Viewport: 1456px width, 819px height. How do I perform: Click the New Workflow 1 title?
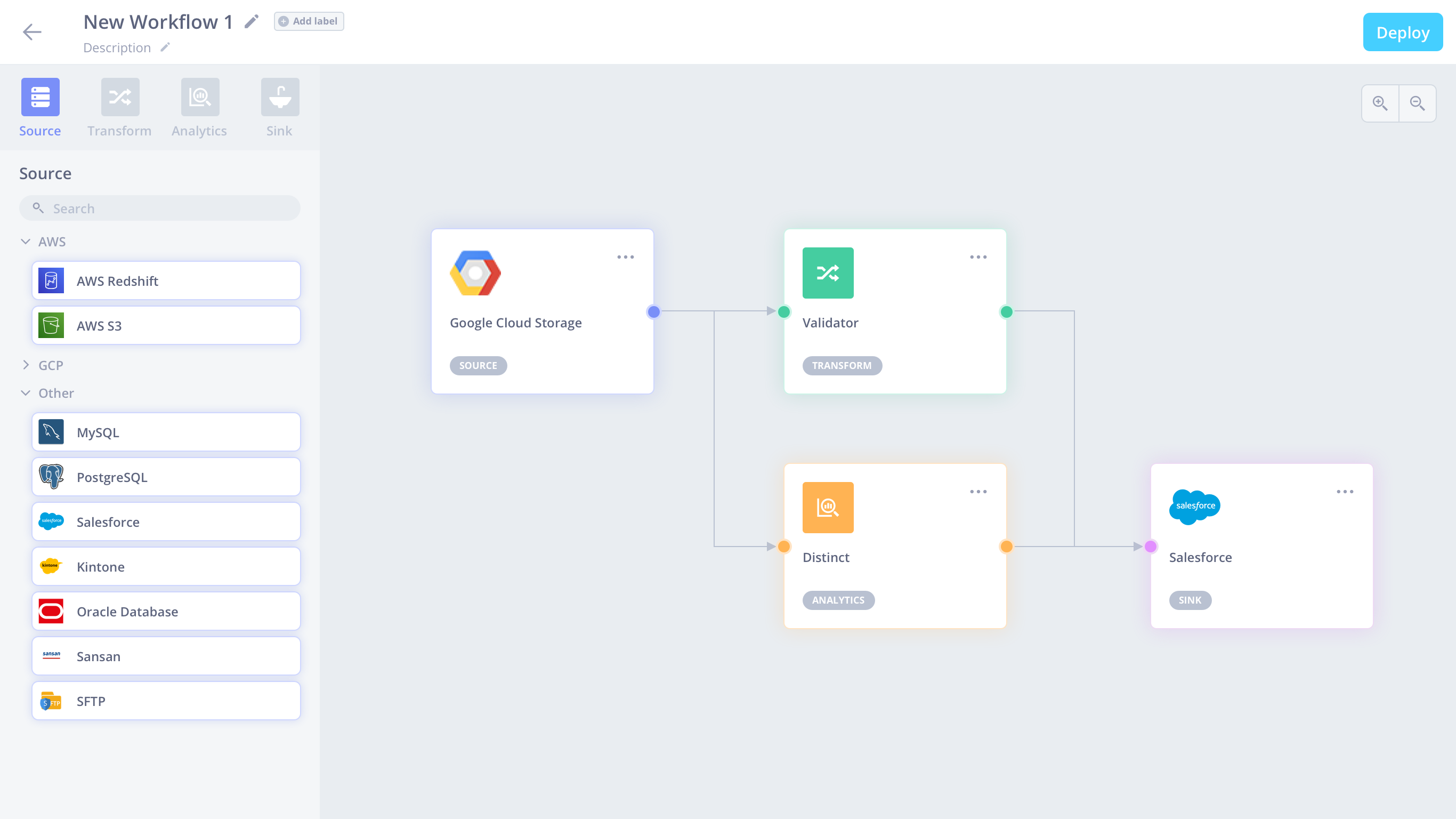pyautogui.click(x=158, y=22)
